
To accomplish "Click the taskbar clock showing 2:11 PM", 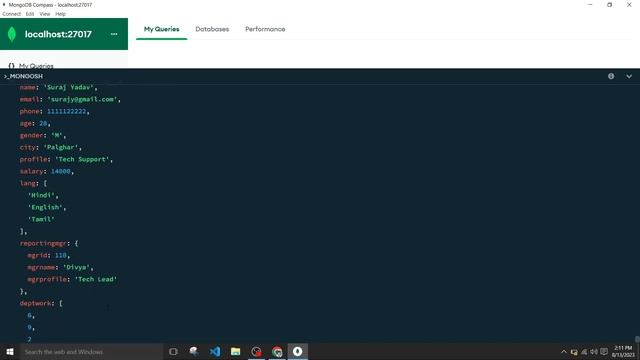I will coord(623,351).
